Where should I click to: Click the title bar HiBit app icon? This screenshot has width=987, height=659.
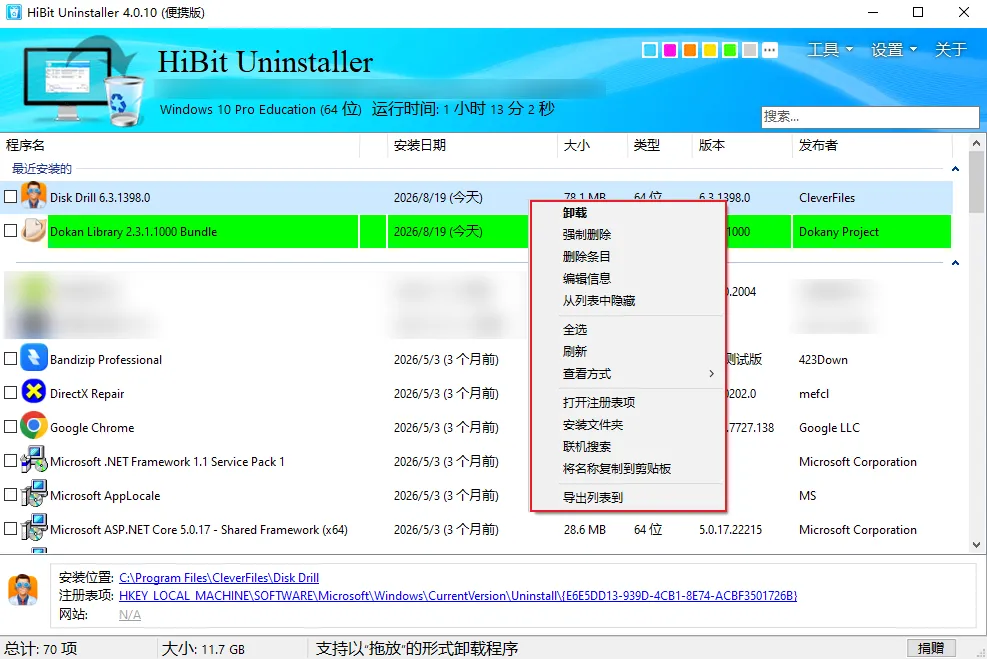tap(13, 12)
